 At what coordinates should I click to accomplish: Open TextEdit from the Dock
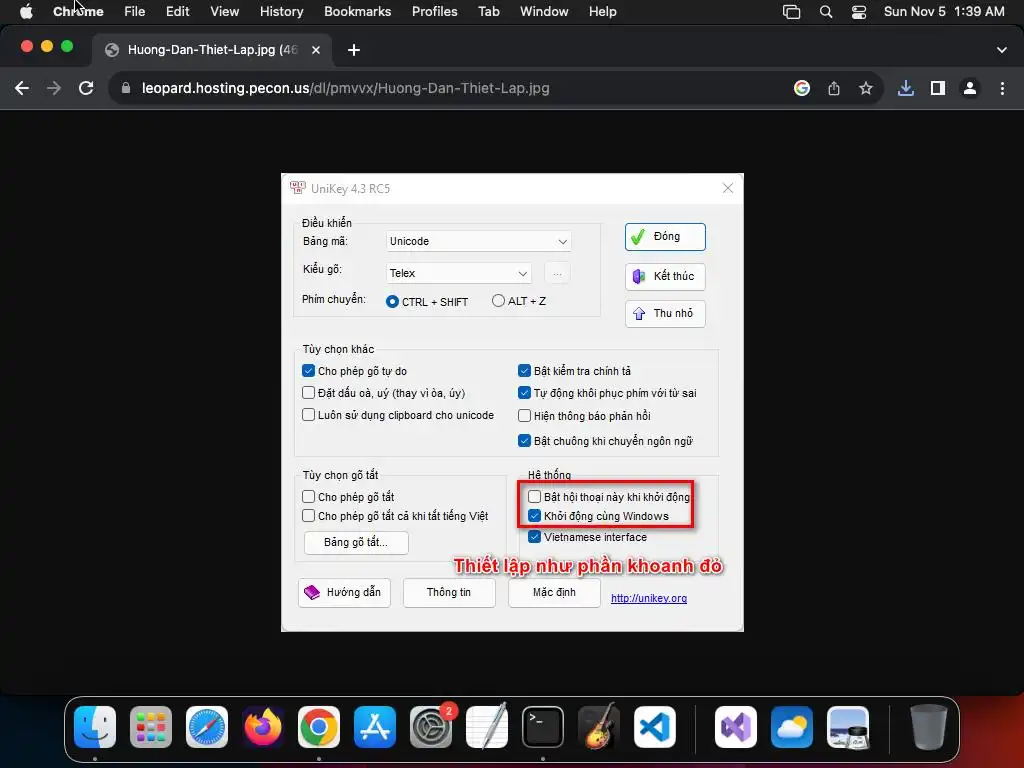(487, 727)
